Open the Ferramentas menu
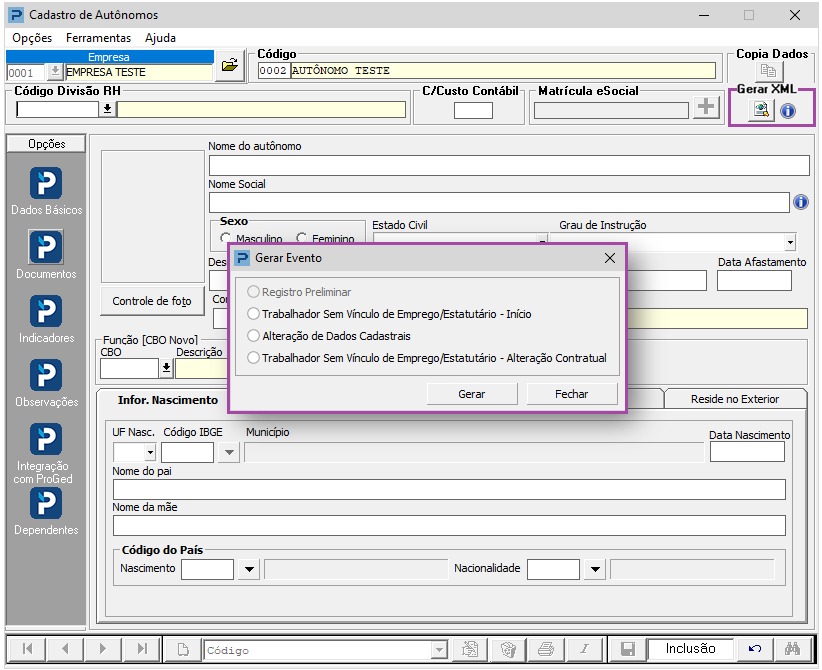Screen dimensions: 822x670 pos(99,38)
